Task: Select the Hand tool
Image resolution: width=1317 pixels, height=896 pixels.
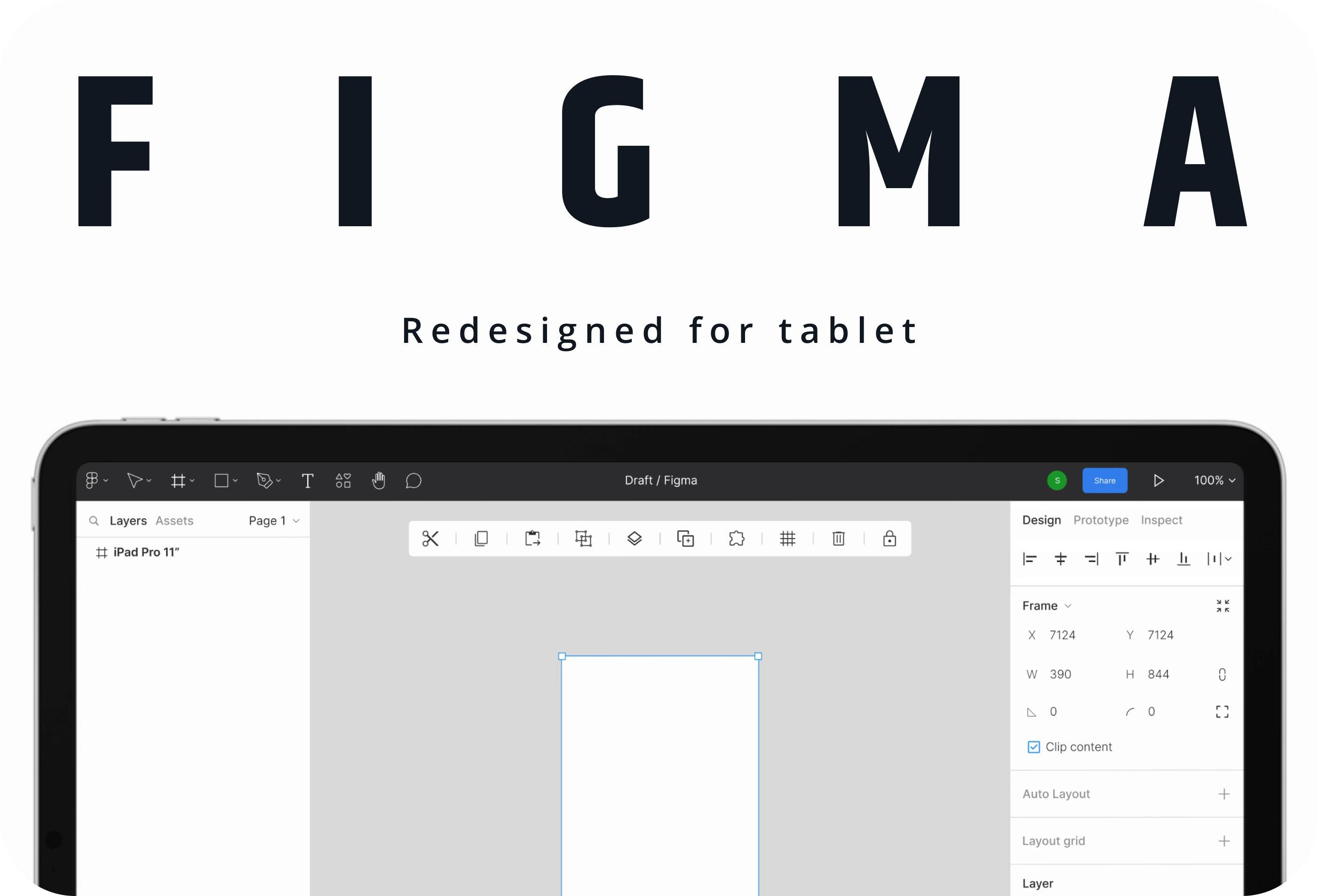Action: [379, 481]
